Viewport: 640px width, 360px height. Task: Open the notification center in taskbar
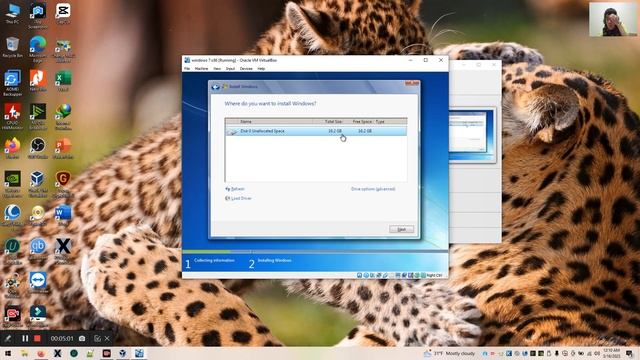coord(630,353)
